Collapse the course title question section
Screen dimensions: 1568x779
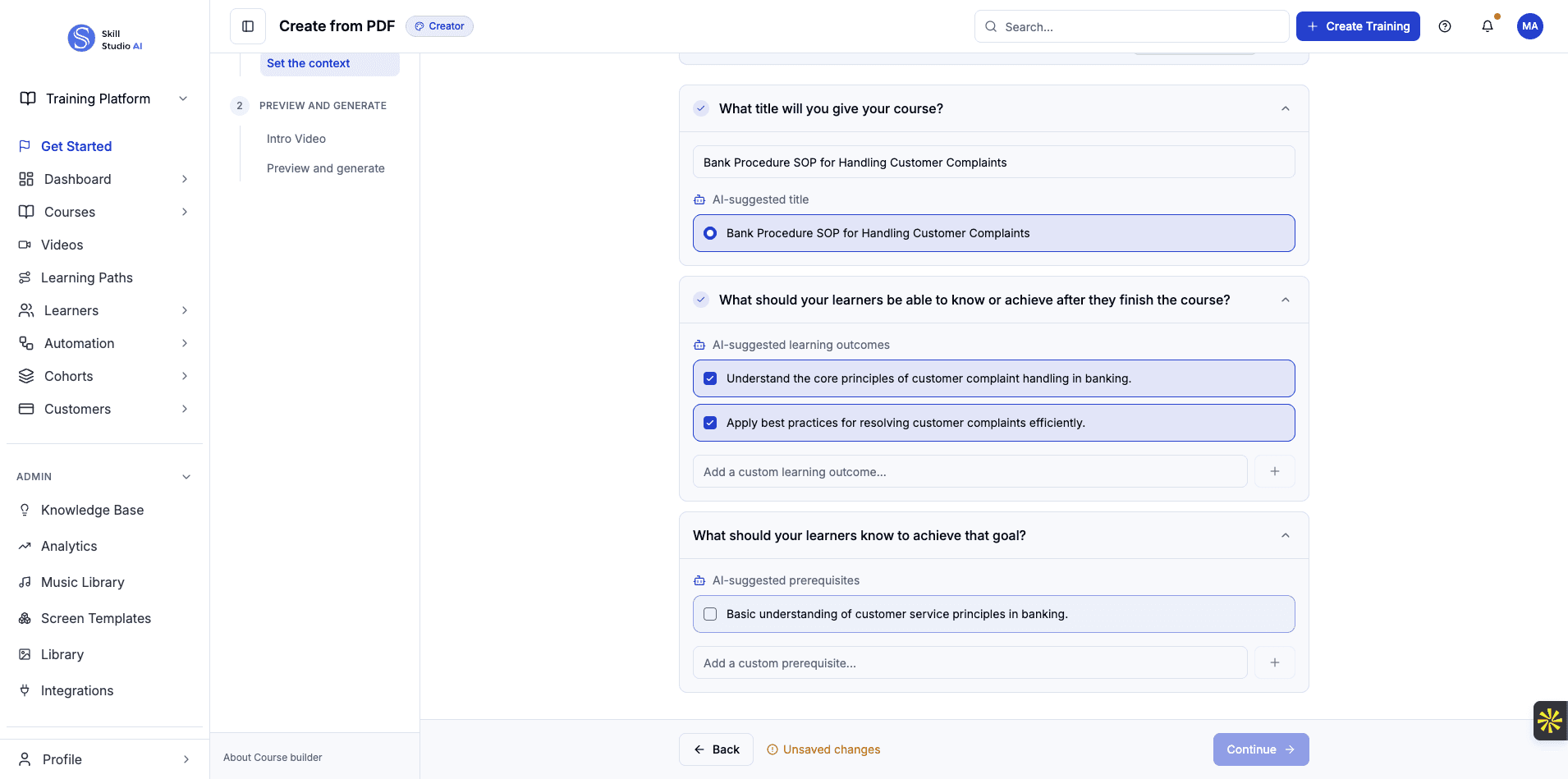[1285, 108]
